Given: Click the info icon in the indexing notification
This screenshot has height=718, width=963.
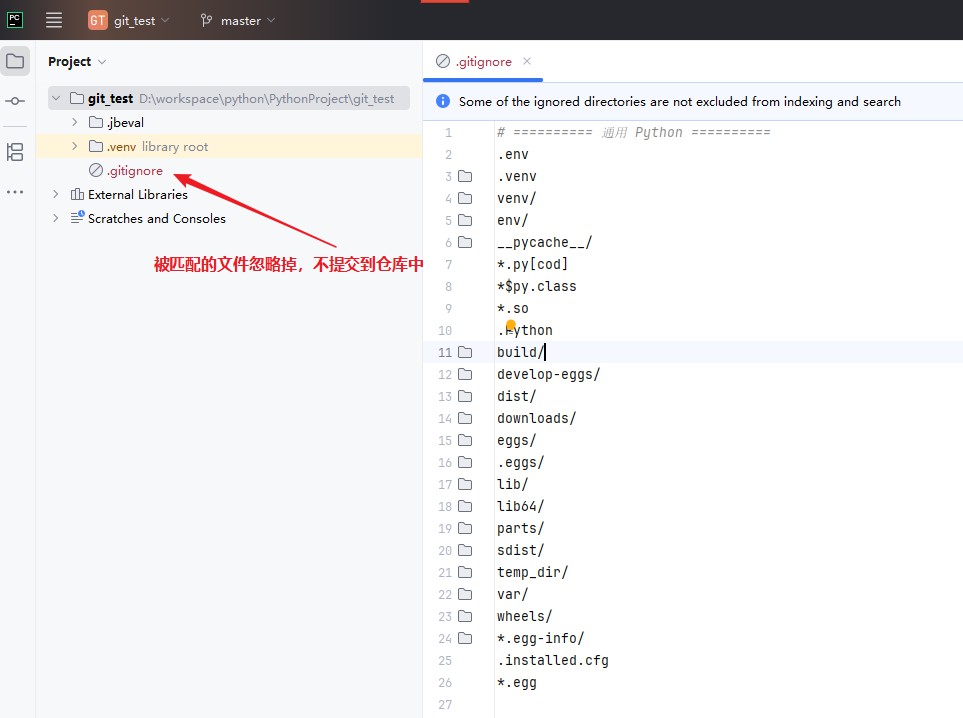Looking at the screenshot, I should click(x=443, y=101).
